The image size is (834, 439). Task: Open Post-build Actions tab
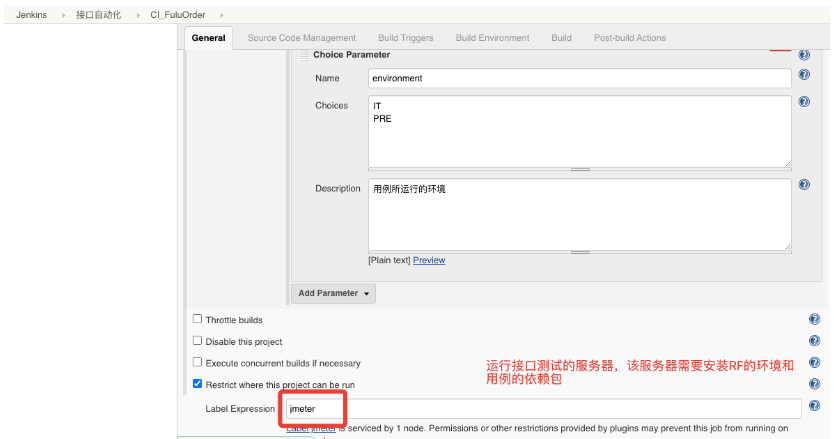pos(630,38)
